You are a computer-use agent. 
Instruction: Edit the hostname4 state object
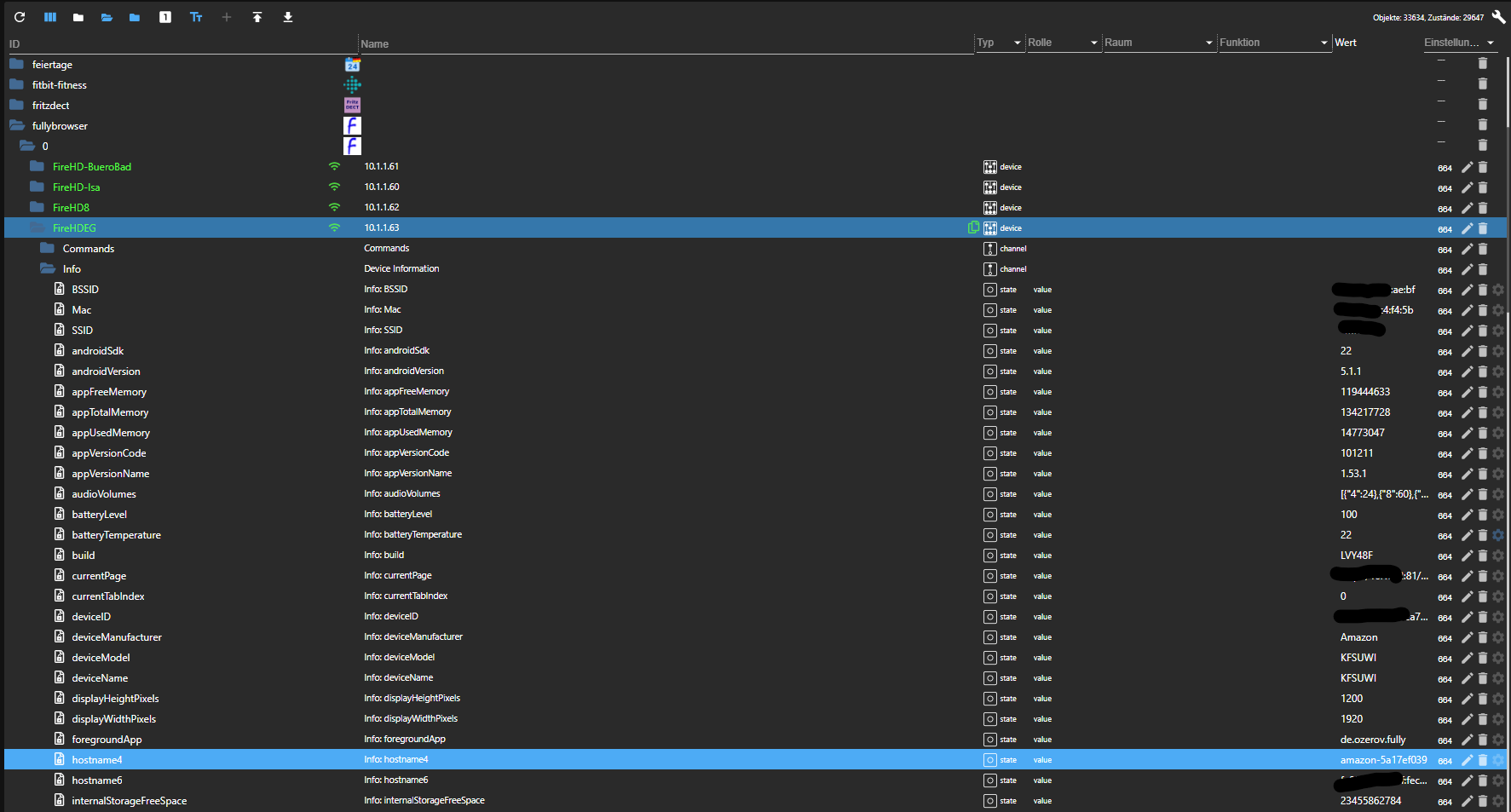pyautogui.click(x=1467, y=760)
